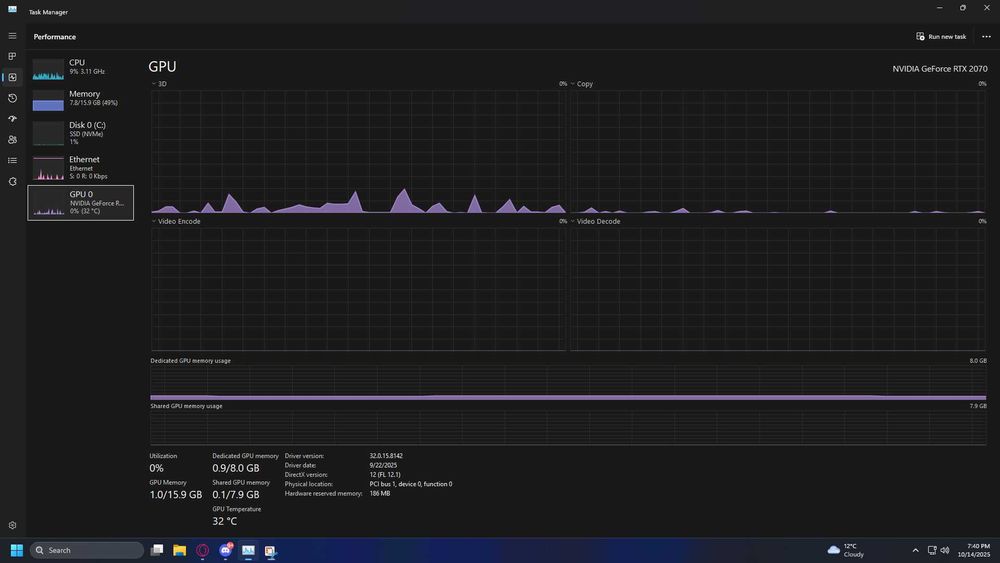Click the Task Manager title bar icon
The width and height of the screenshot is (1000, 563).
(12, 9)
